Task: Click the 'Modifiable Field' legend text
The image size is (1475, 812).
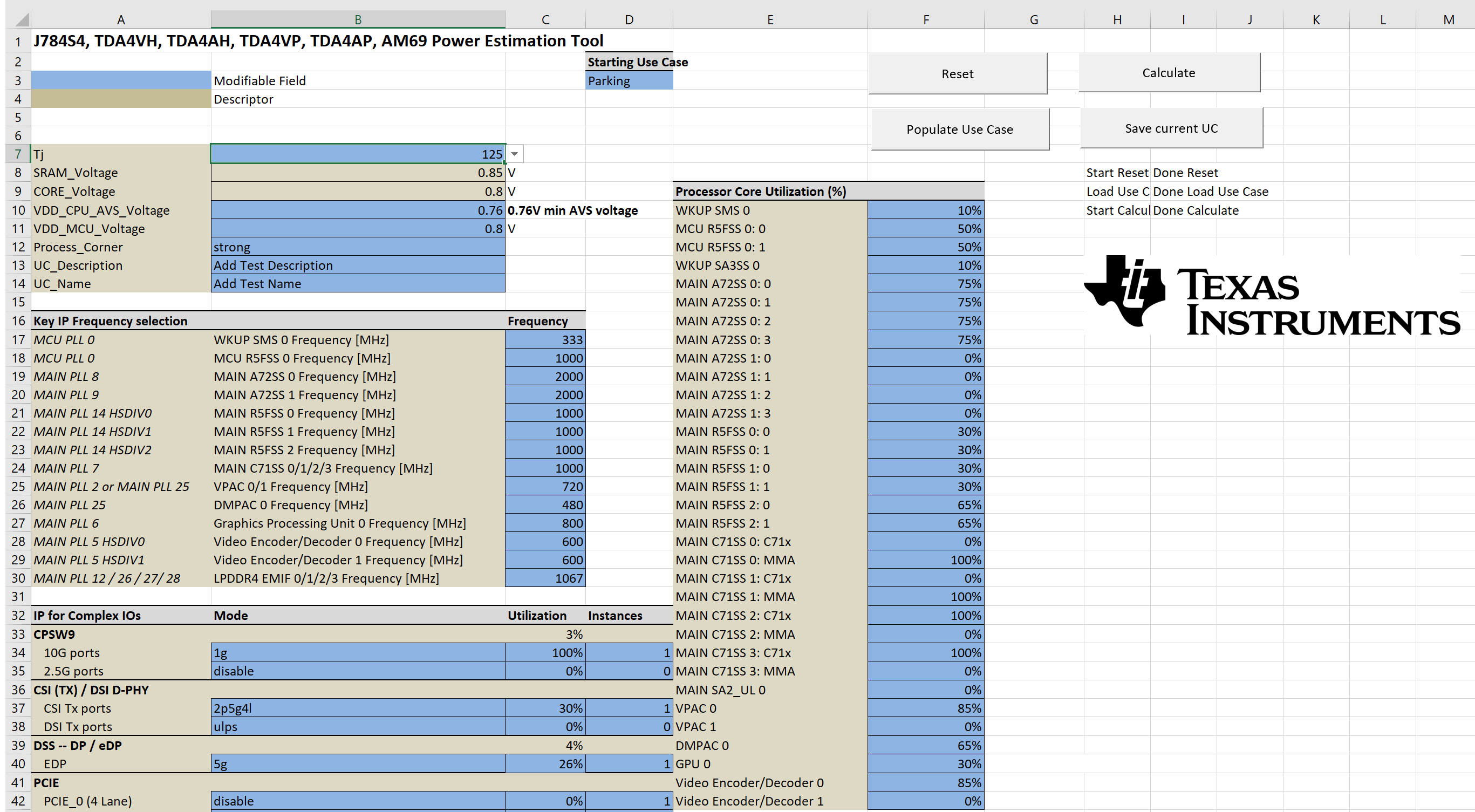Action: point(260,81)
